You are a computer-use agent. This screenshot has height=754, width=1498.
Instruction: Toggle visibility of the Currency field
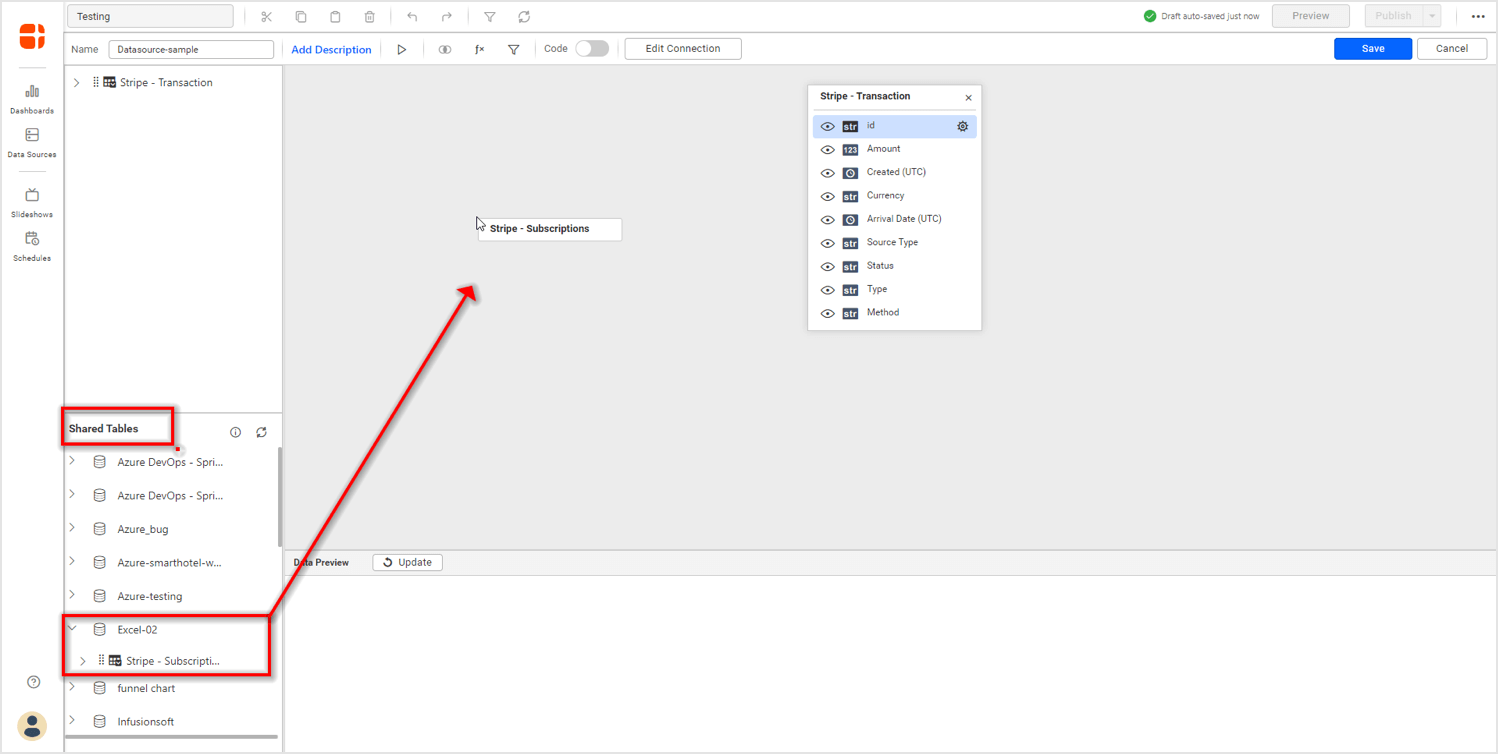tap(827, 196)
